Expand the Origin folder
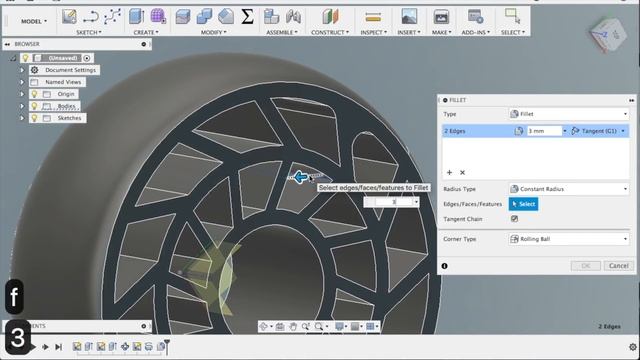 coord(22,94)
